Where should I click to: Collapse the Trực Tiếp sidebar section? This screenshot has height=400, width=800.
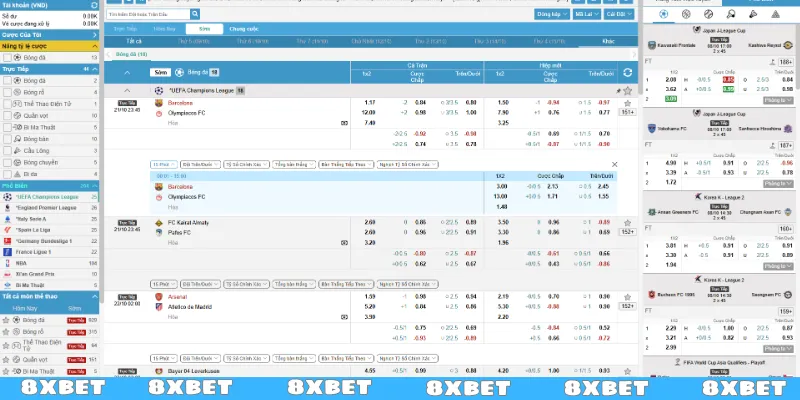[94, 68]
